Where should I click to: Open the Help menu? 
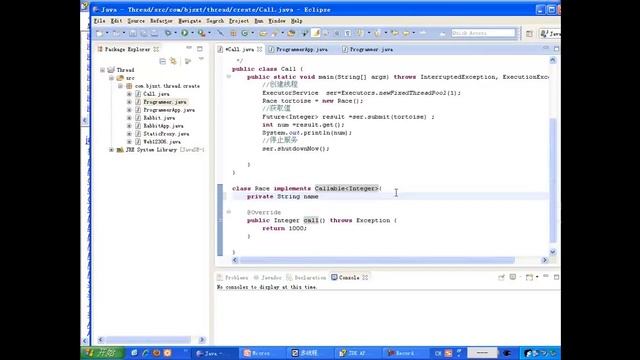coord(296,21)
